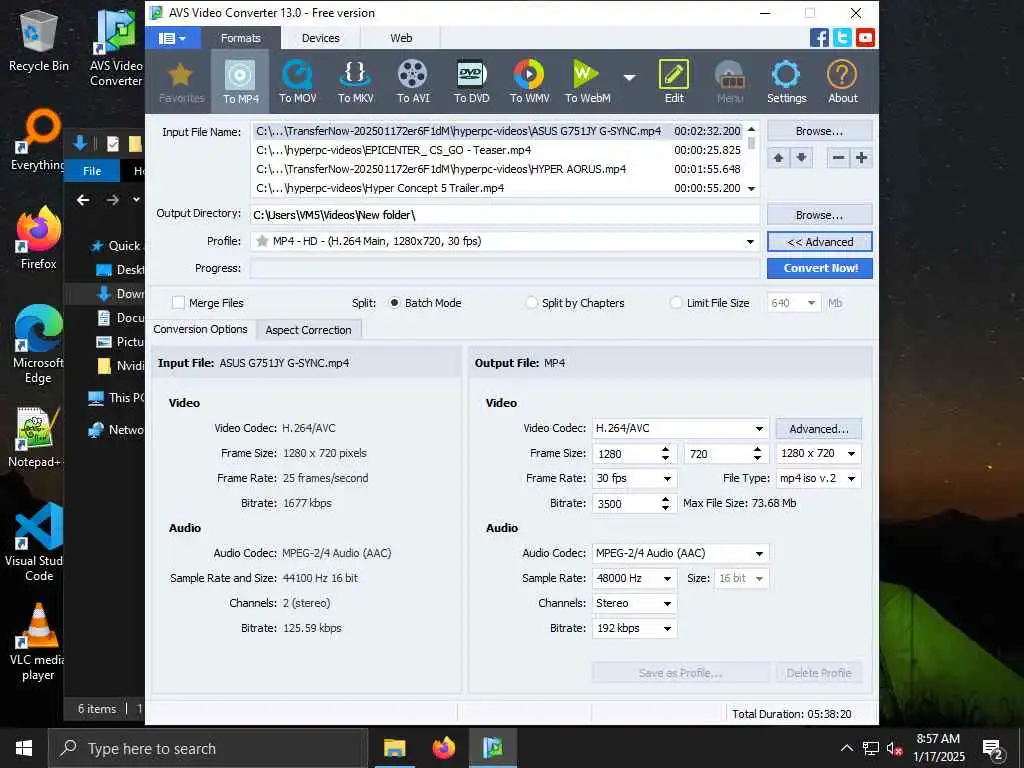Click Firefox icon in taskbar
The height and width of the screenshot is (768, 1024).
(444, 748)
